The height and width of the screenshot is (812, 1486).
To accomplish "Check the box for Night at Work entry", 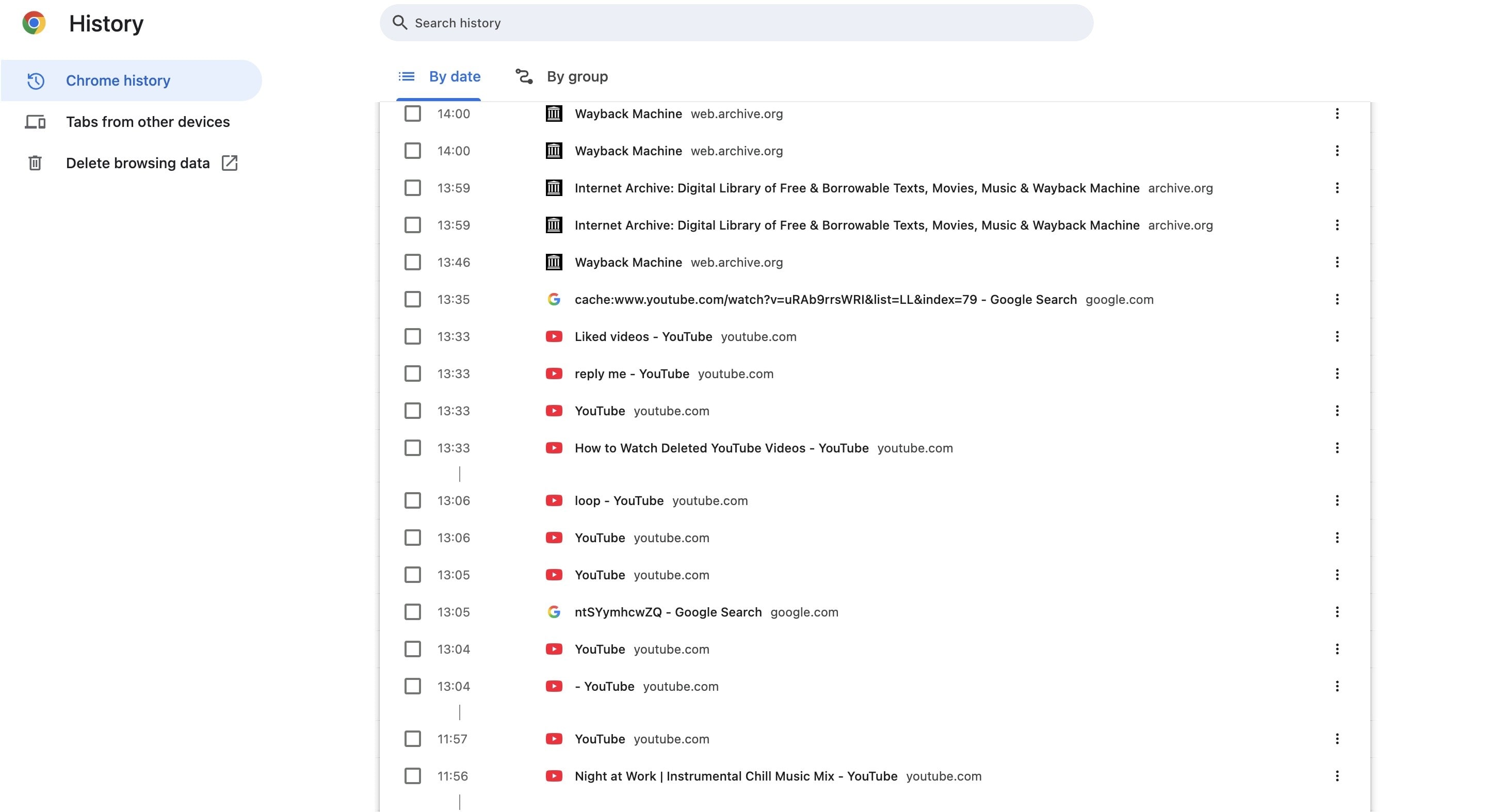I will tap(412, 776).
